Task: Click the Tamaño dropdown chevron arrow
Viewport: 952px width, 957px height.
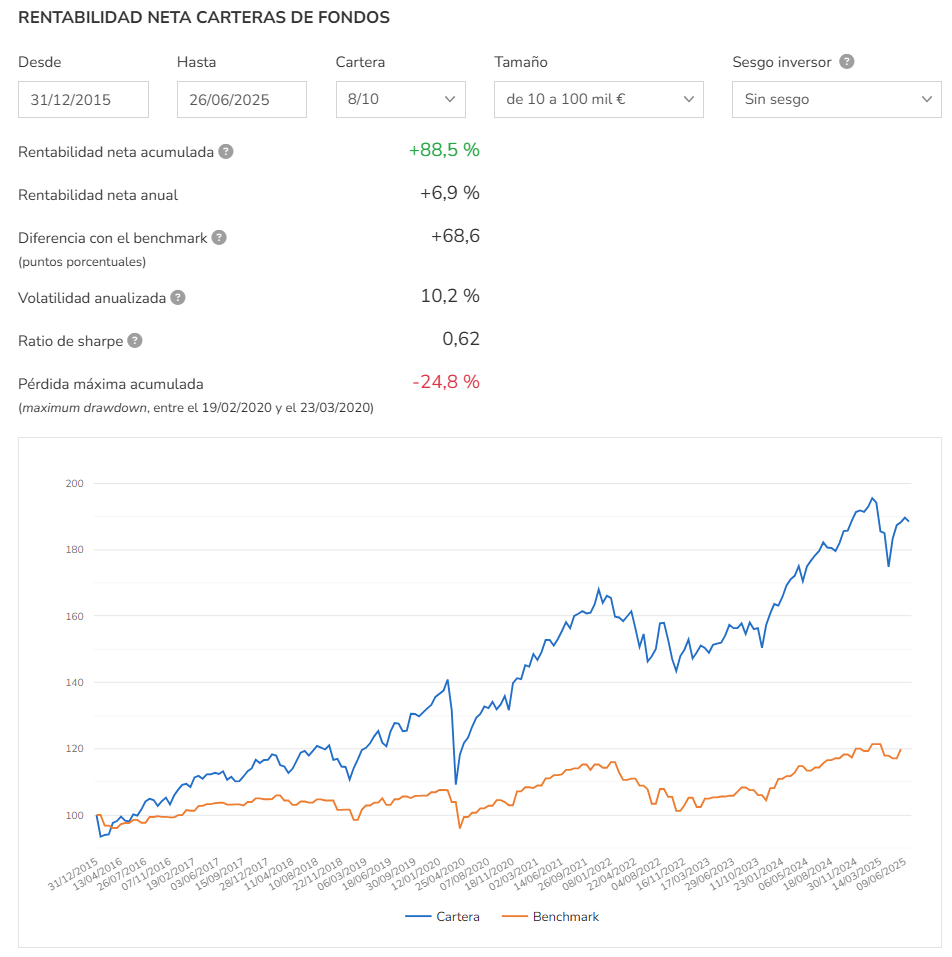Action: pos(689,99)
